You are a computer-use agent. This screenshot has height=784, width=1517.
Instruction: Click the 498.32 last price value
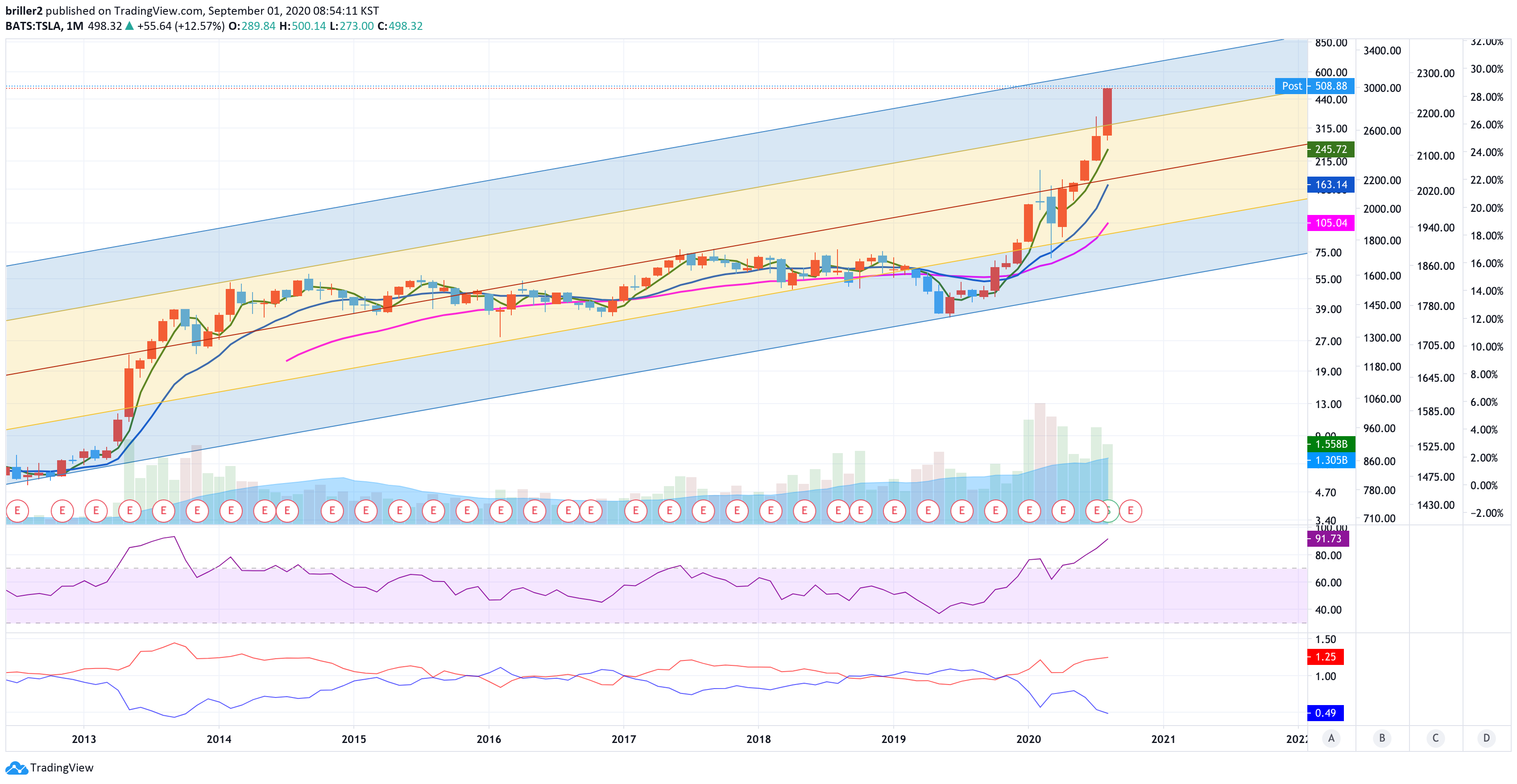[x=105, y=26]
